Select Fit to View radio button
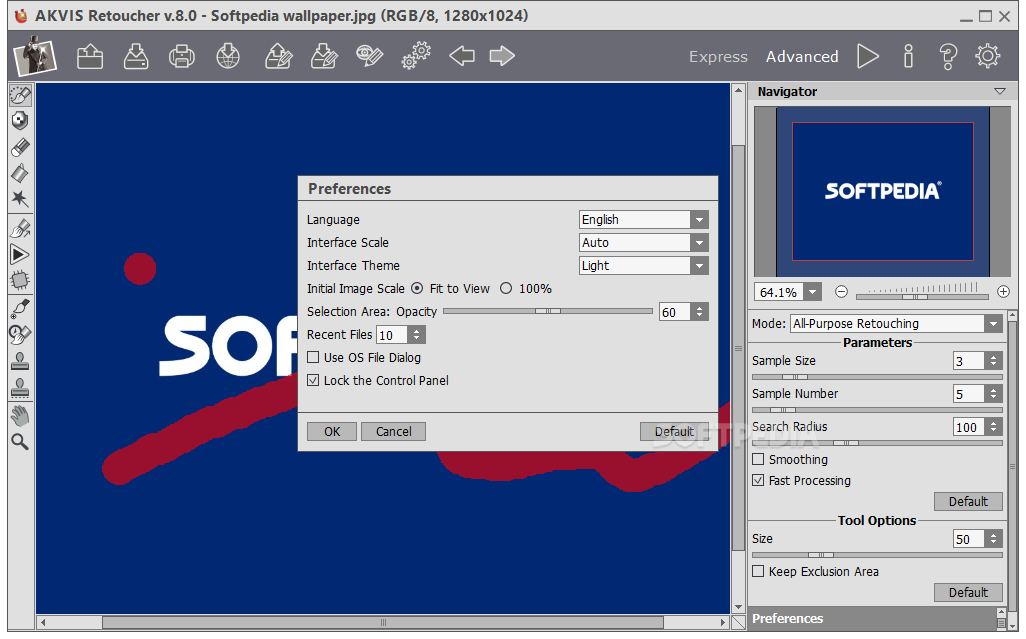The width and height of the screenshot is (1026, 639). coord(417,288)
